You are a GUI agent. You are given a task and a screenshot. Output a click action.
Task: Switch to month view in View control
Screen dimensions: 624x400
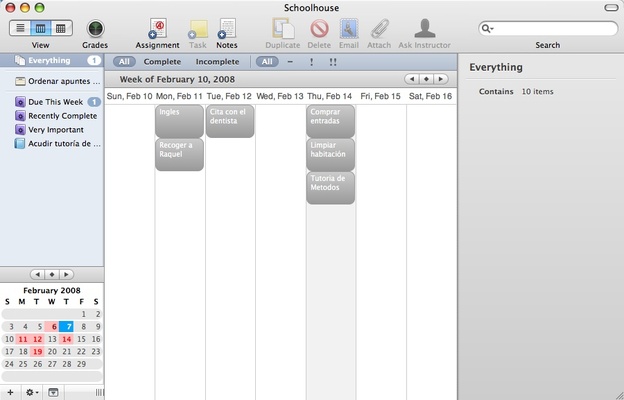click(x=61, y=28)
